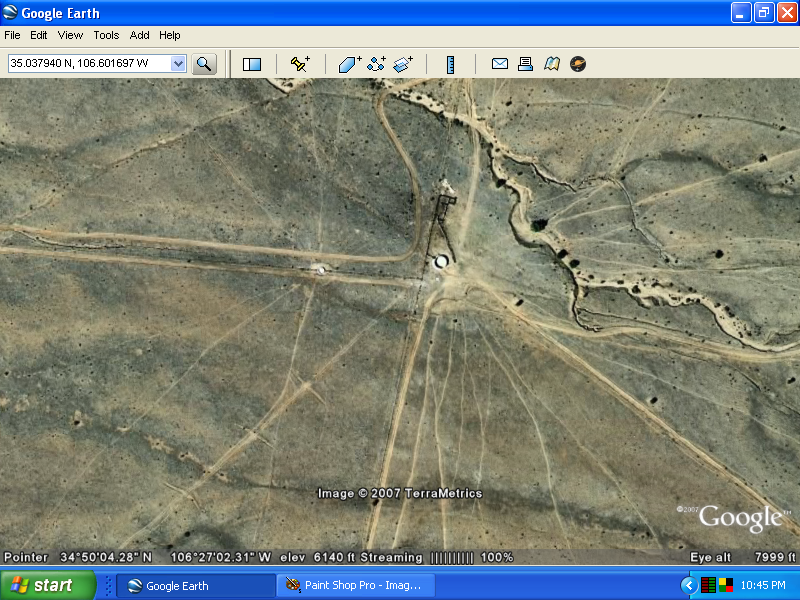
Task: Add a placemark with pushpin icon
Action: [300, 64]
